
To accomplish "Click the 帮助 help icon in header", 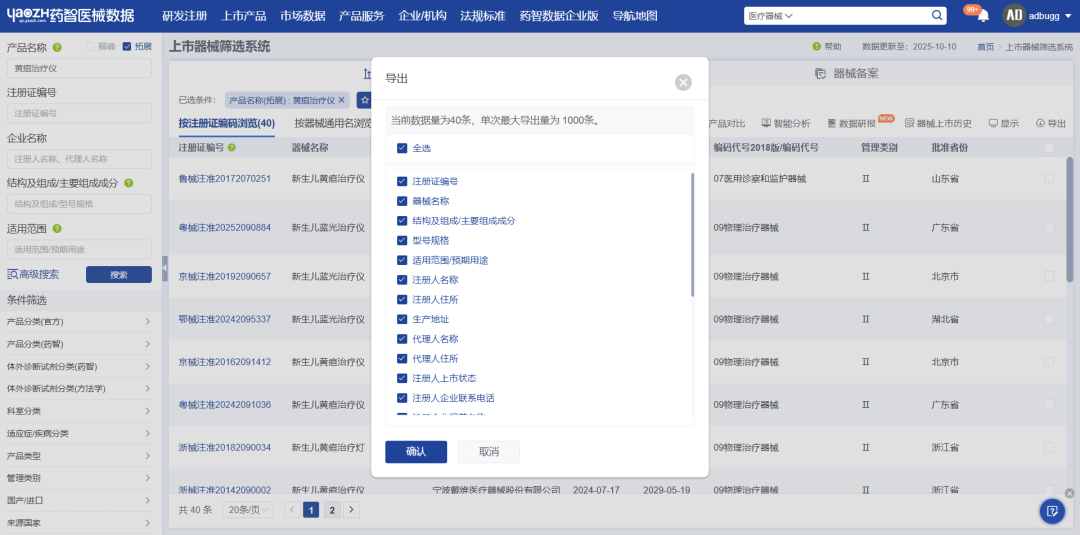I will coord(817,47).
